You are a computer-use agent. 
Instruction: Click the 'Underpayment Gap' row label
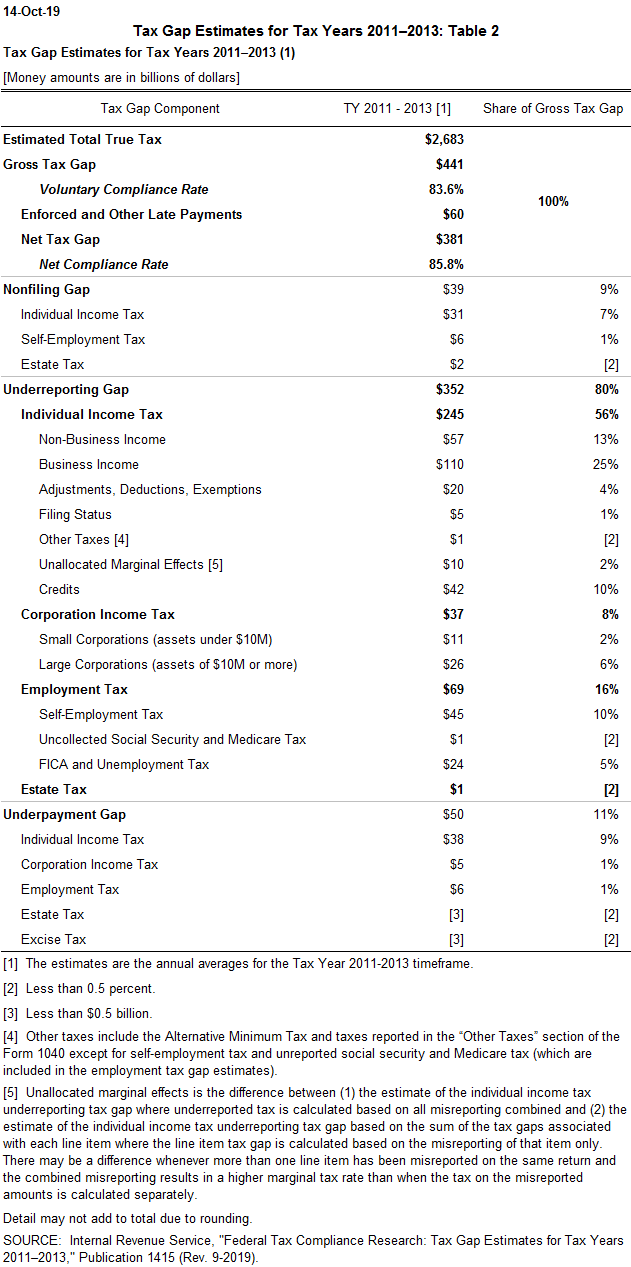65,814
